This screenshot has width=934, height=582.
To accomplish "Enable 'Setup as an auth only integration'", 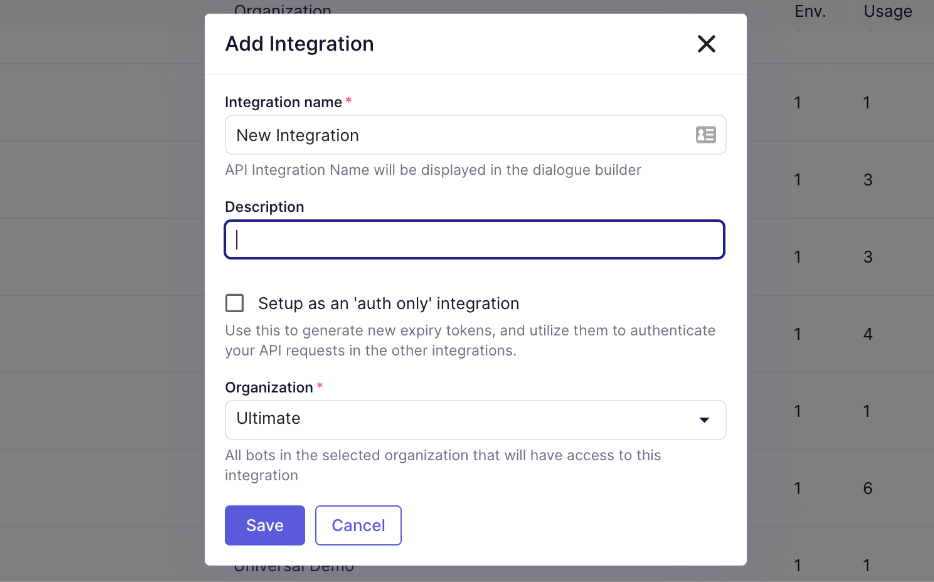I will pos(234,302).
